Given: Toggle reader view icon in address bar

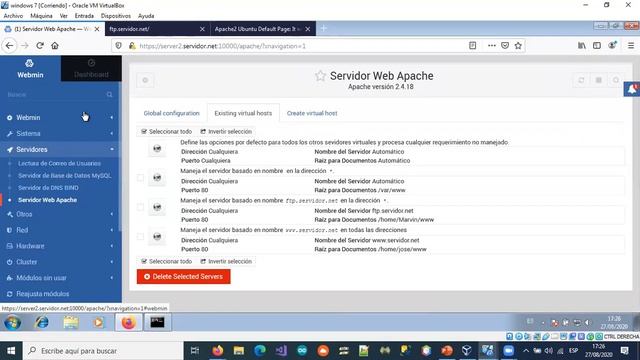Looking at the screenshot, I should (x=473, y=46).
